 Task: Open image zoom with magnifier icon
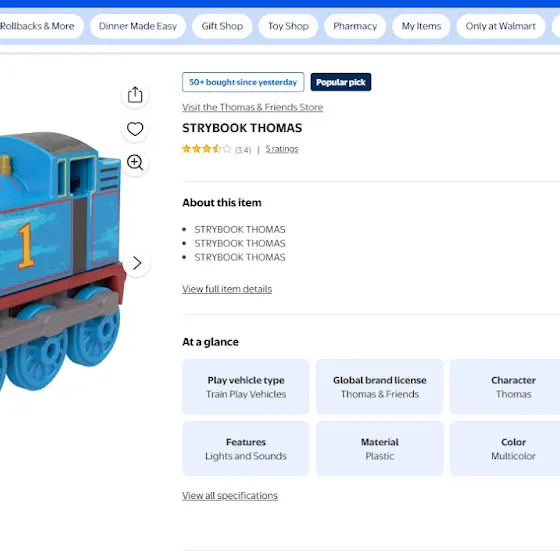coord(135,162)
